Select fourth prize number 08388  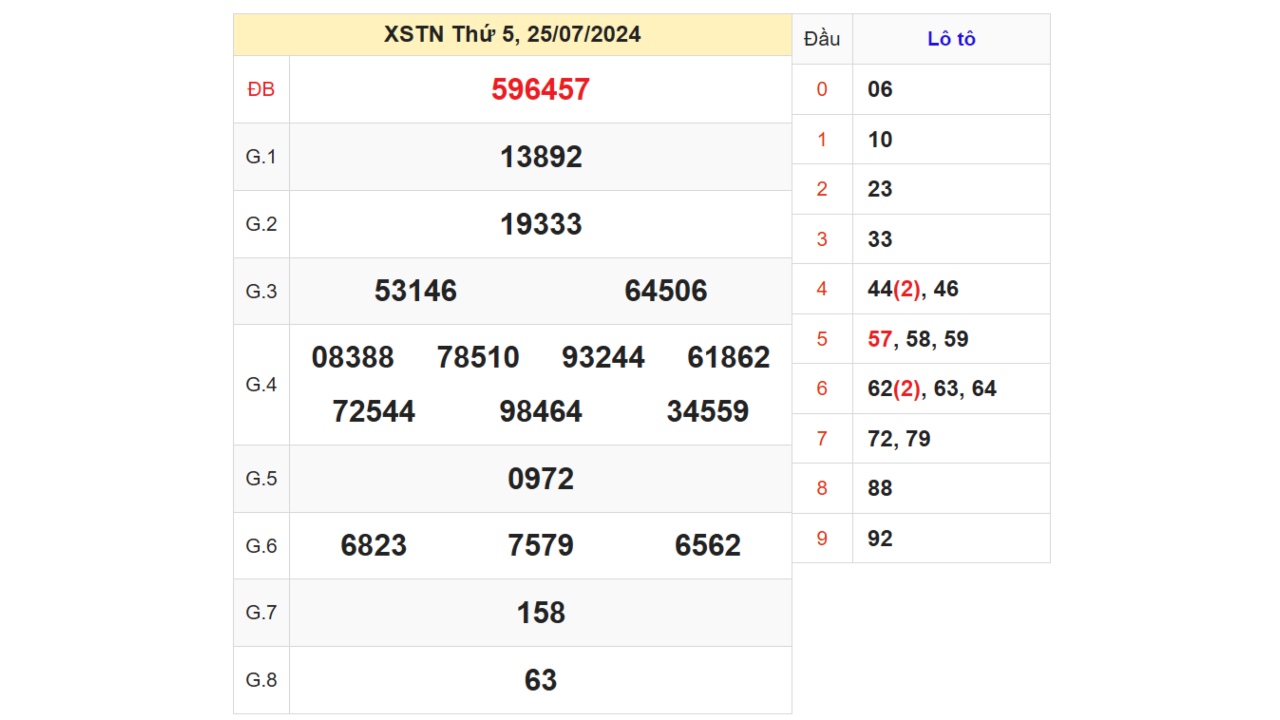click(x=353, y=357)
